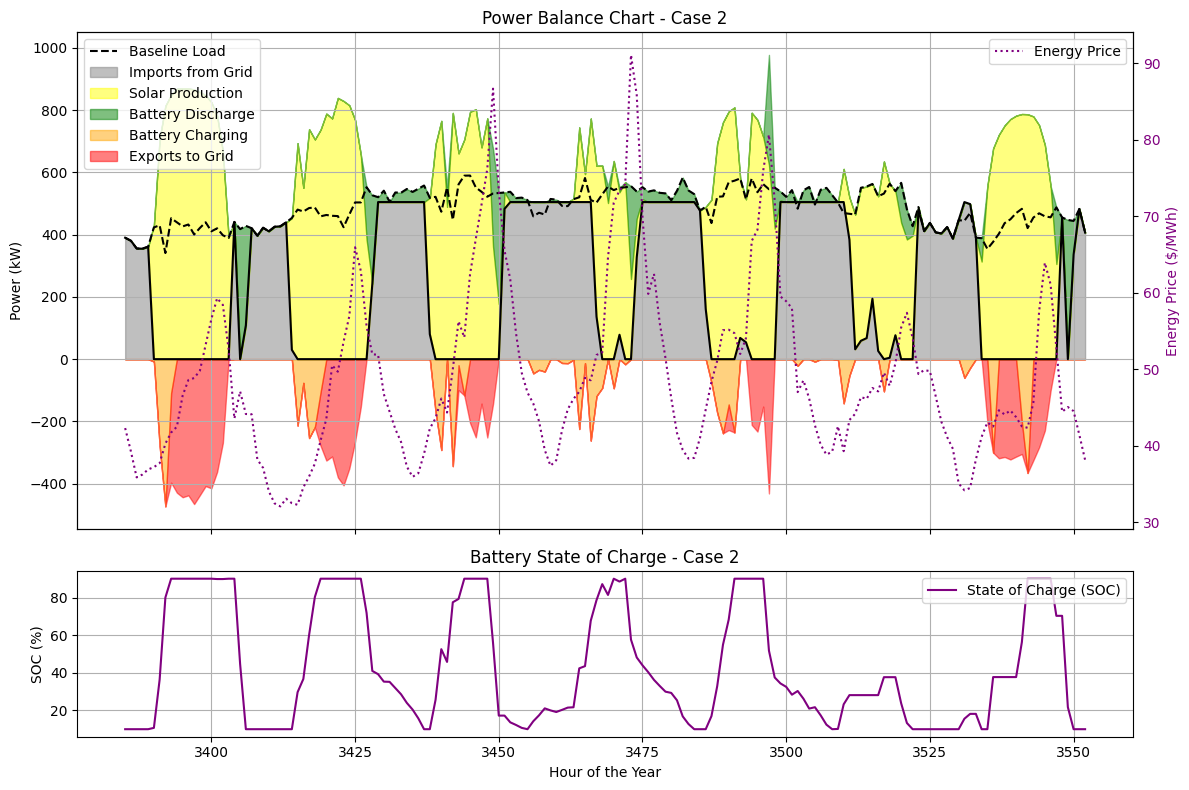Click the 3400 hour tick label

click(211, 752)
